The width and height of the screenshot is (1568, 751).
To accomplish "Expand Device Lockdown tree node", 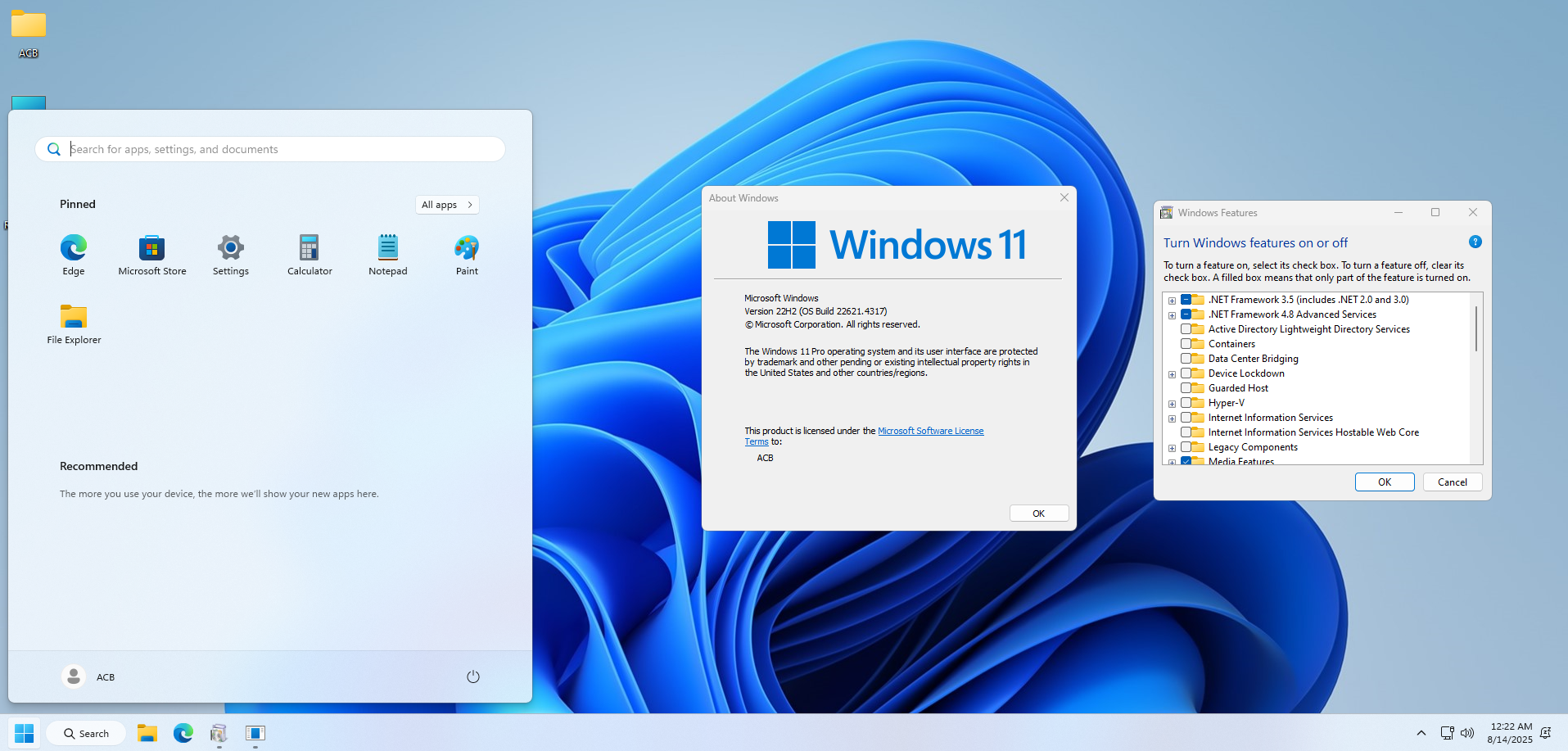I will (1172, 374).
